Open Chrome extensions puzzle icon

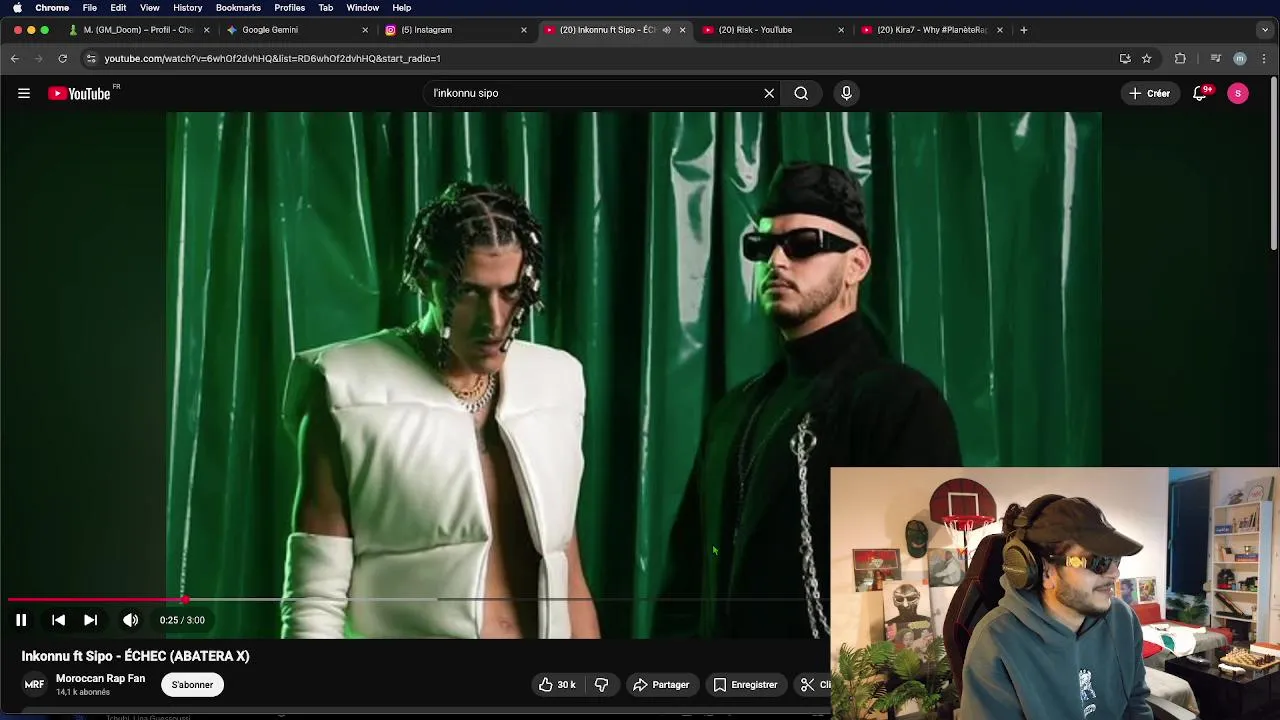tap(1180, 59)
